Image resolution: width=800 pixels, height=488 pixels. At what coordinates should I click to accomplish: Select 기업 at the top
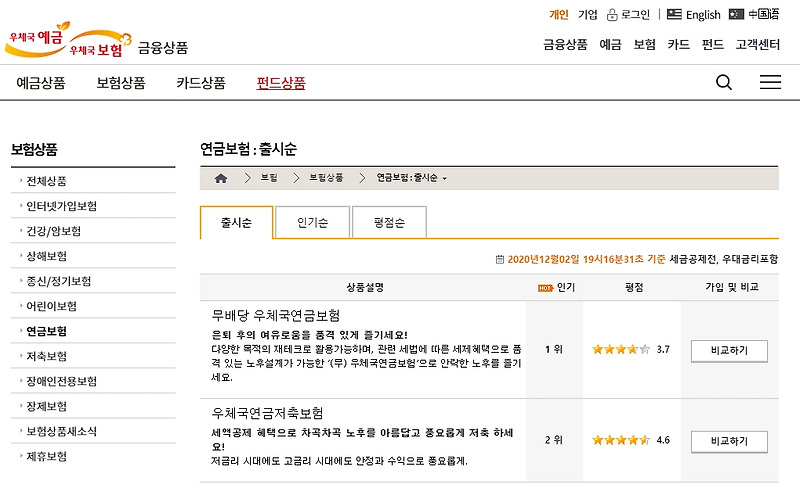pos(587,15)
